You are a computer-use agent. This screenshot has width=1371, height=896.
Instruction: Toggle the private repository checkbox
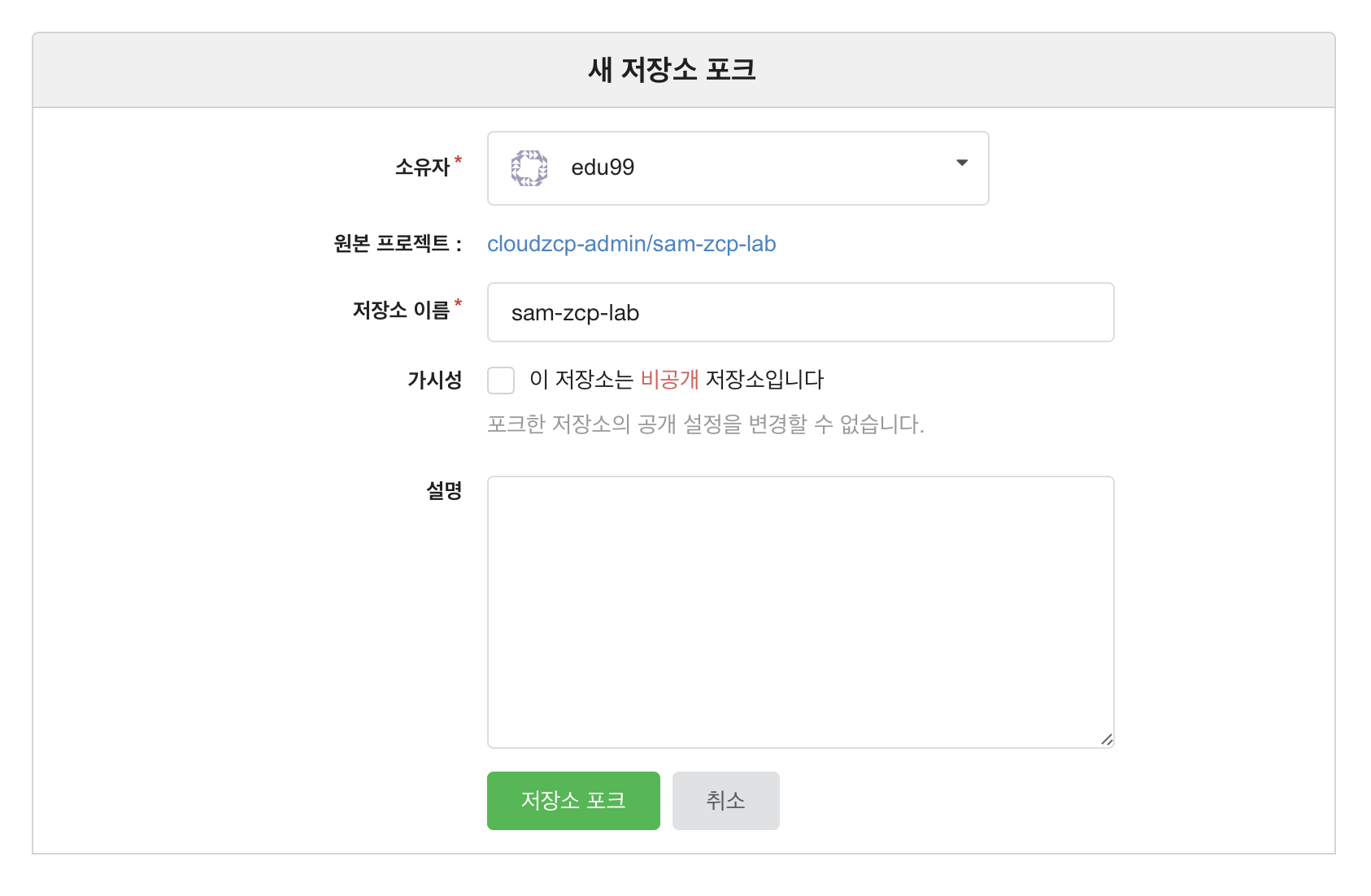click(501, 381)
